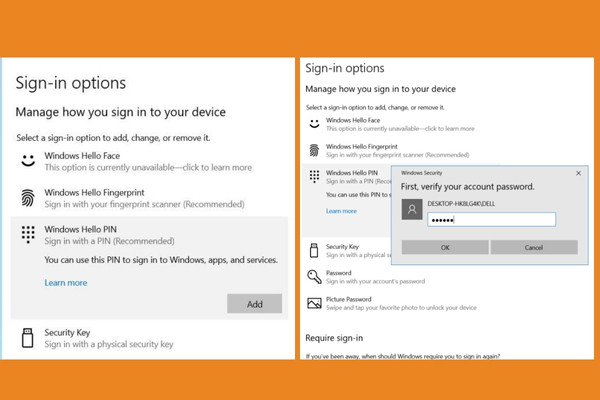Click the Security Key USB icon in left panel
Image resolution: width=600 pixels, height=400 pixels.
coord(28,338)
